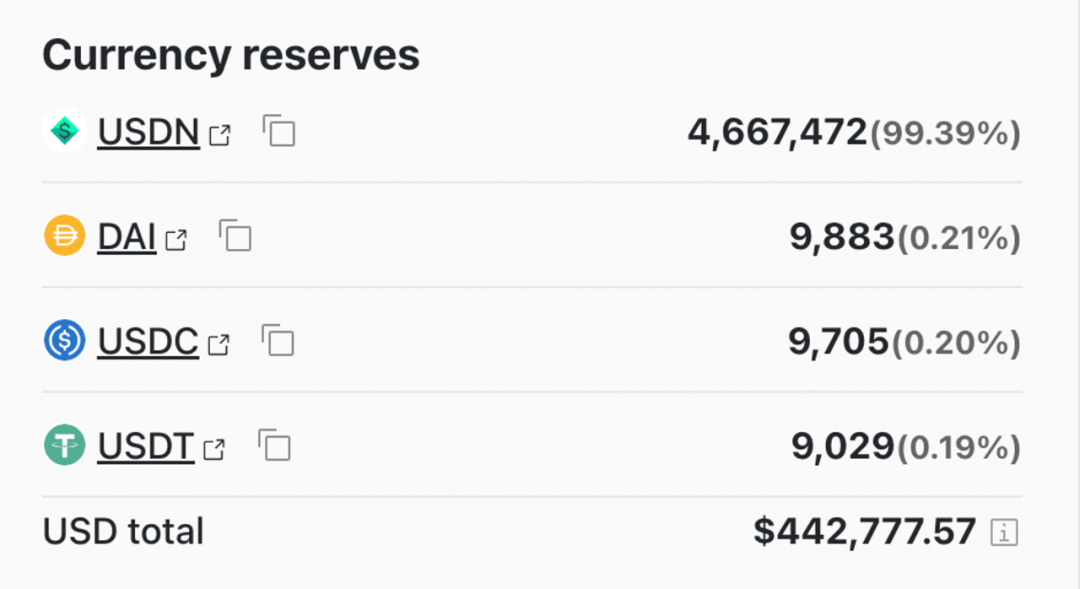Viewport: 1080px width, 589px height.
Task: Click the USDN reserve amount 4,667,472
Action: pos(777,131)
